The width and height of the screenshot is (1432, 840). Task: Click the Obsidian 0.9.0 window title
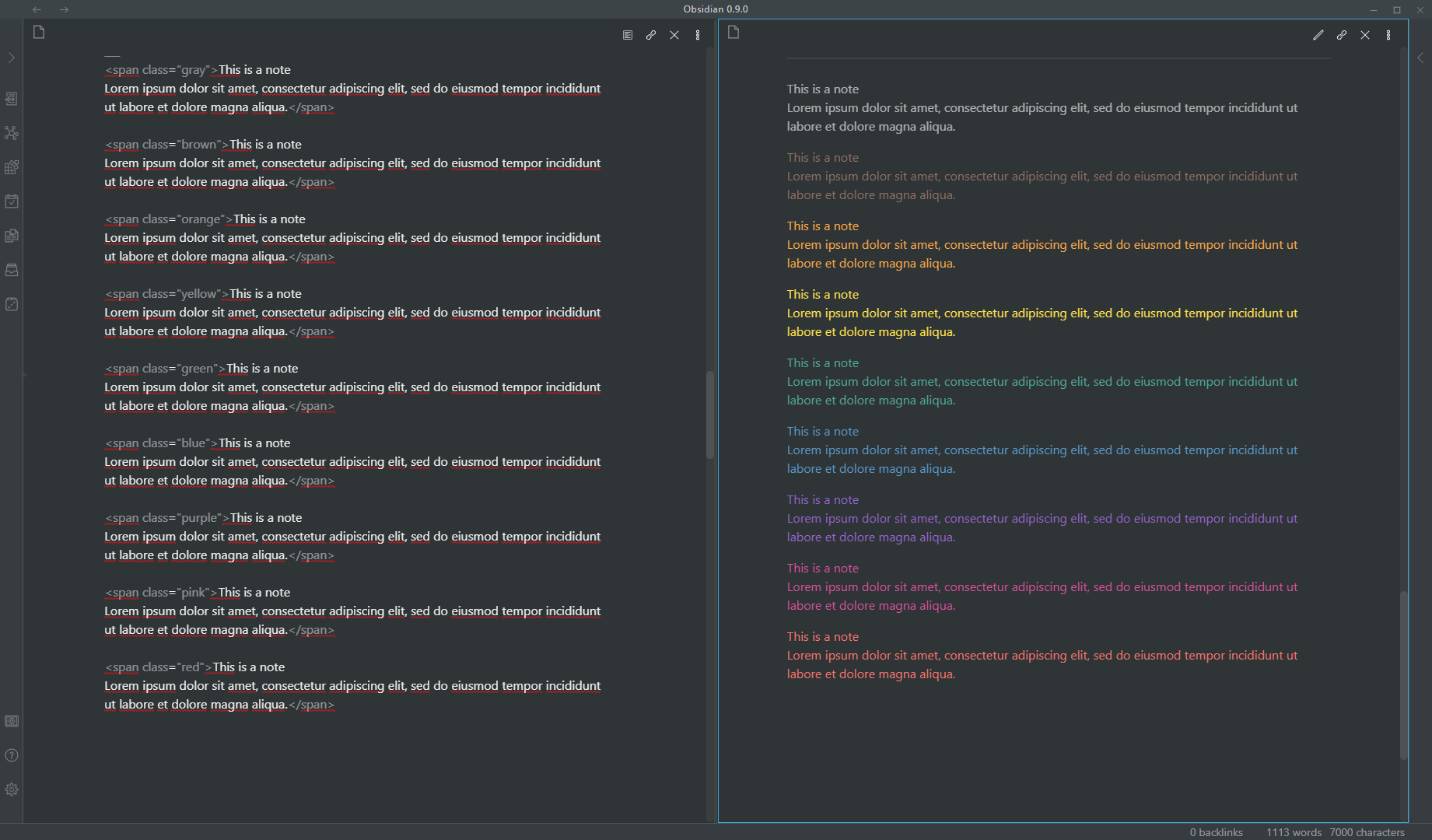click(716, 9)
